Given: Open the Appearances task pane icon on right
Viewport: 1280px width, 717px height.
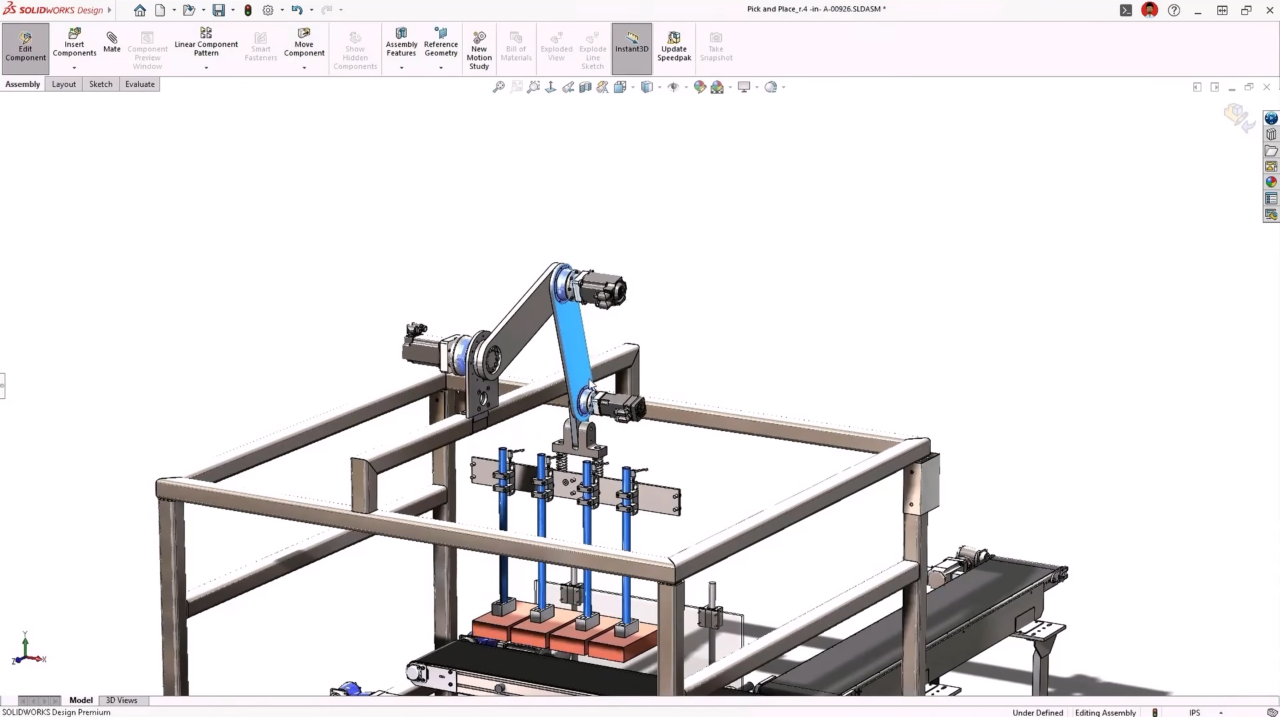Looking at the screenshot, I should tap(1271, 182).
